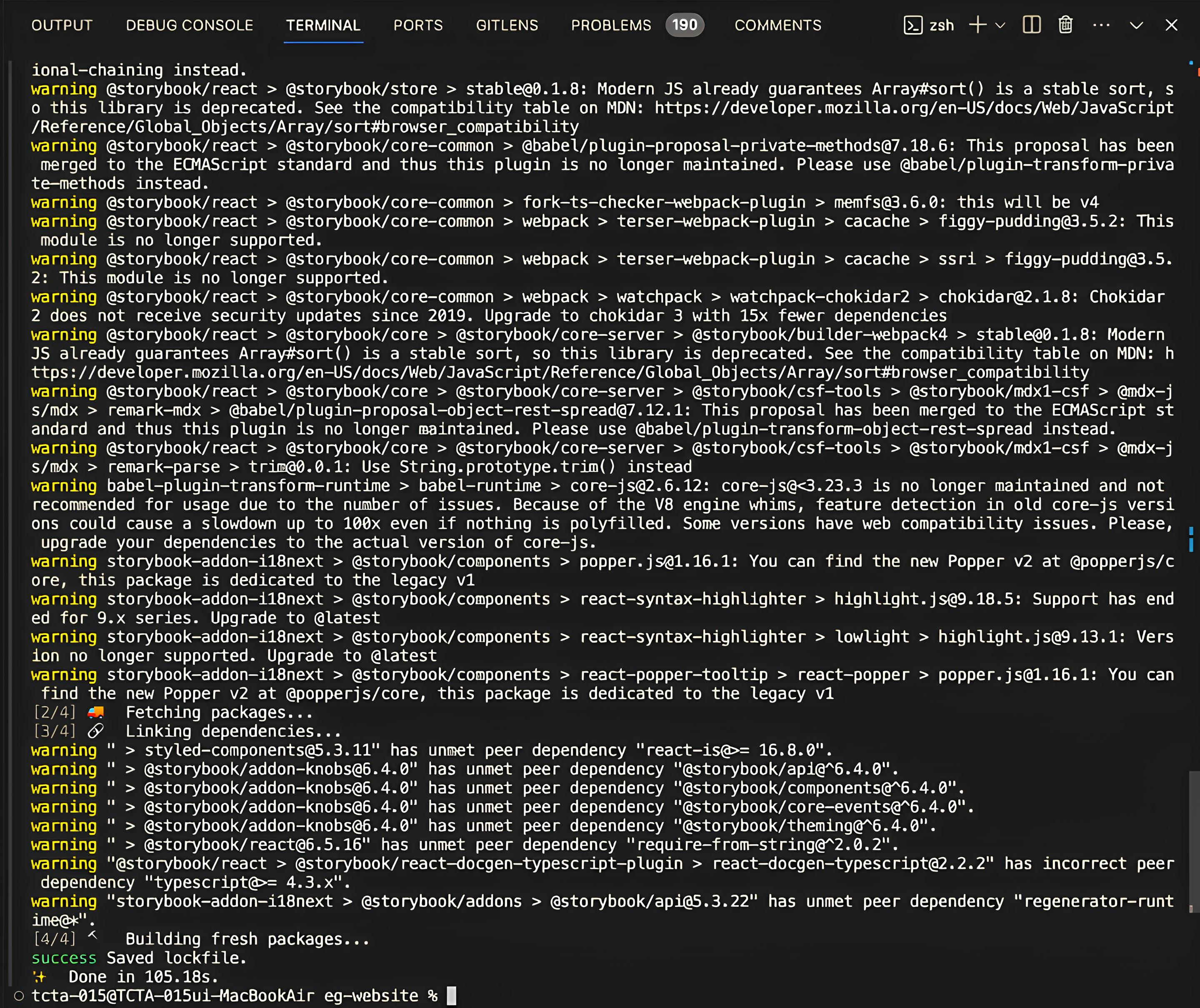The image size is (1200, 1008).
Task: Click the 190 problems count badge
Action: 684,25
